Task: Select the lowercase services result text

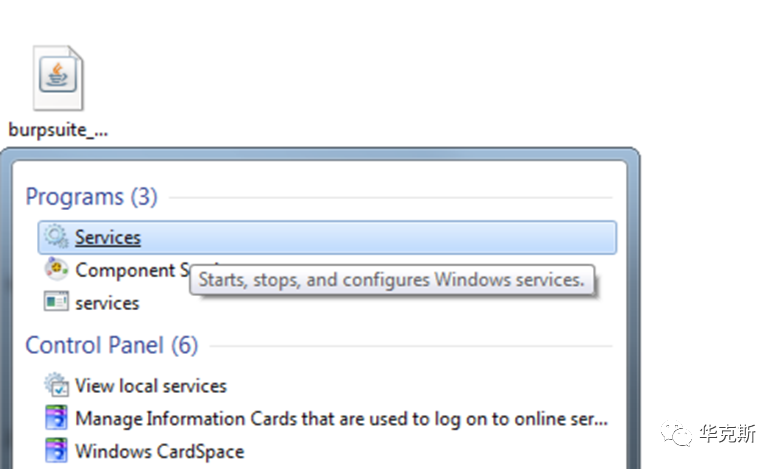Action: [x=107, y=303]
